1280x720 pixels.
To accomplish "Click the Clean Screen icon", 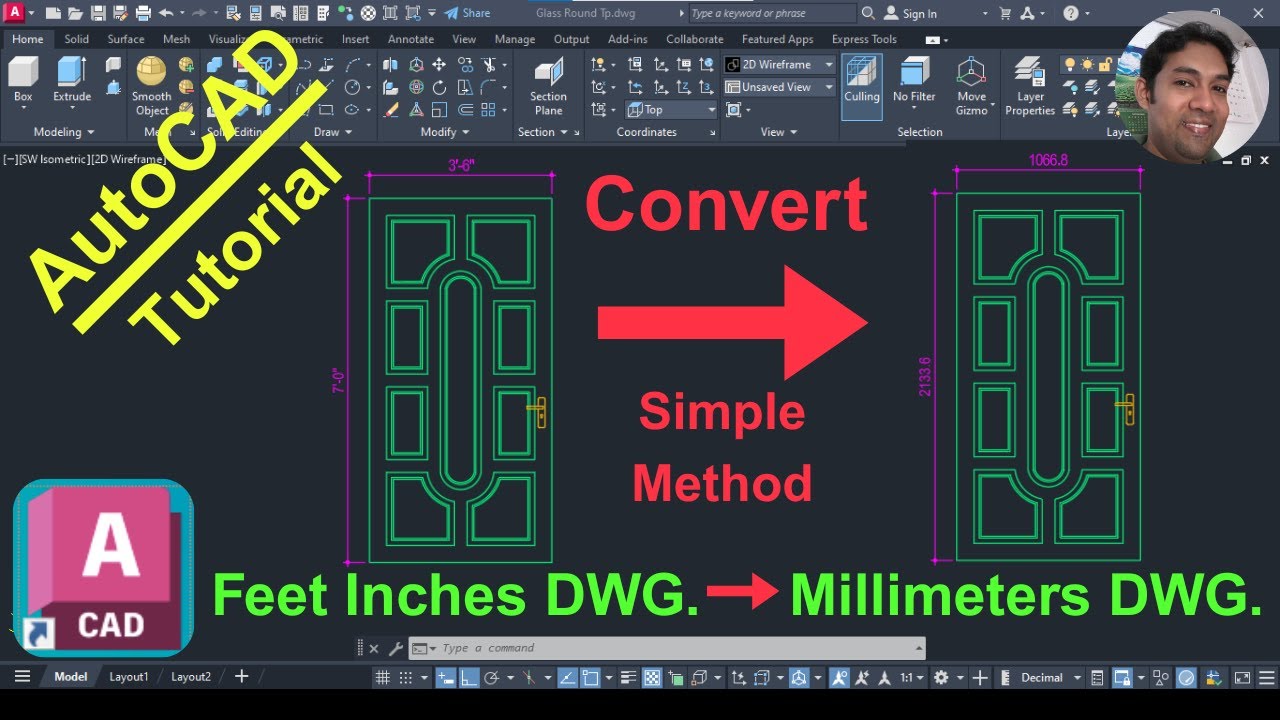I will coord(1242,677).
